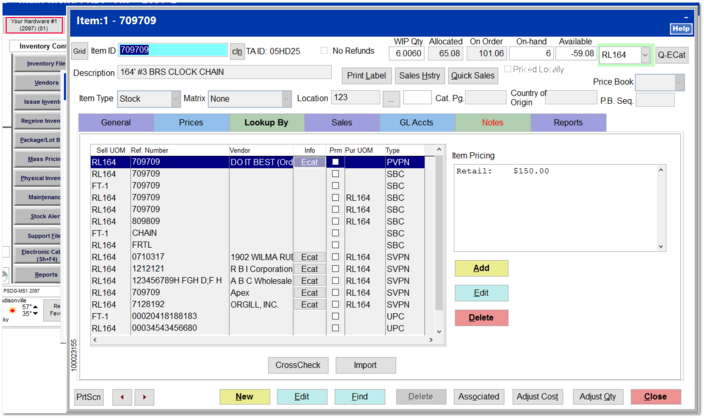The height and width of the screenshot is (418, 704).
Task: Click the Adjust Qty button
Action: pyautogui.click(x=598, y=397)
